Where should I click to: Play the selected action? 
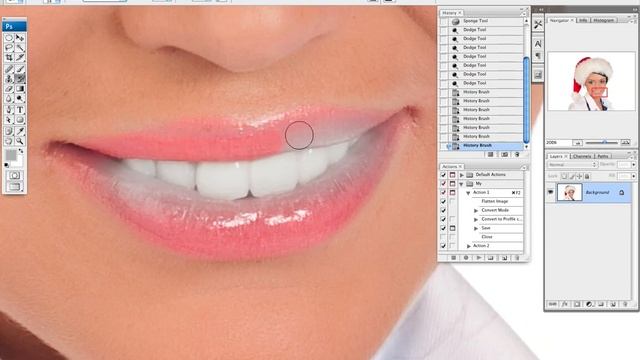pyautogui.click(x=478, y=258)
